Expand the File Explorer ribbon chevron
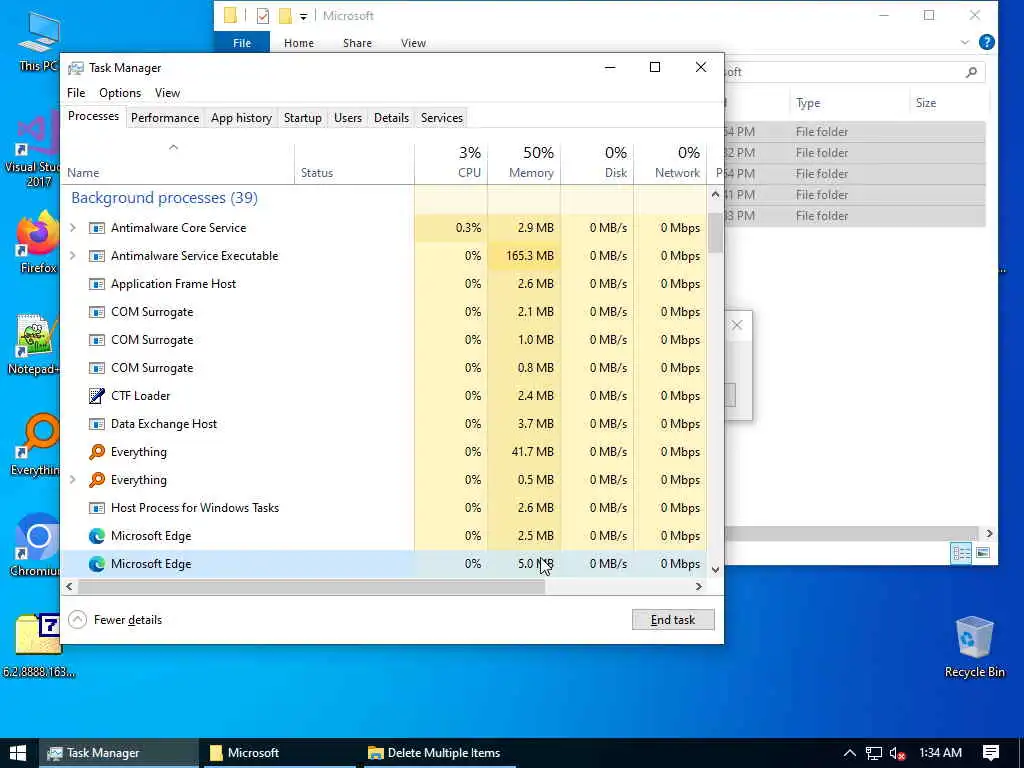This screenshot has width=1024, height=768. point(965,42)
